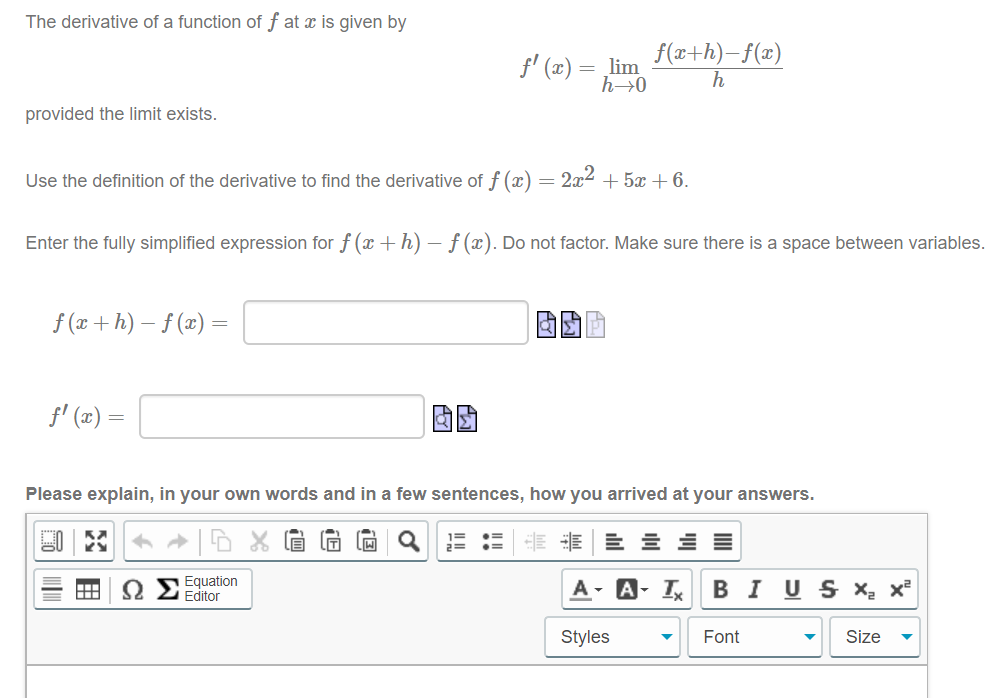
Task: Apply center text alignment
Action: (649, 540)
